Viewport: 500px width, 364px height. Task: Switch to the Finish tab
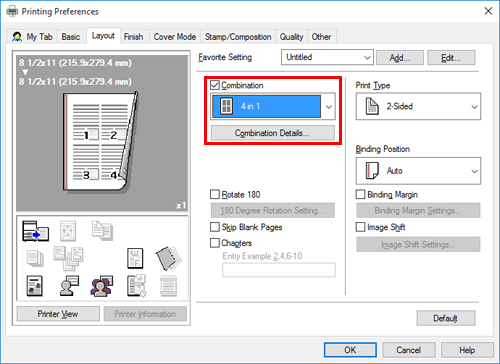133,37
